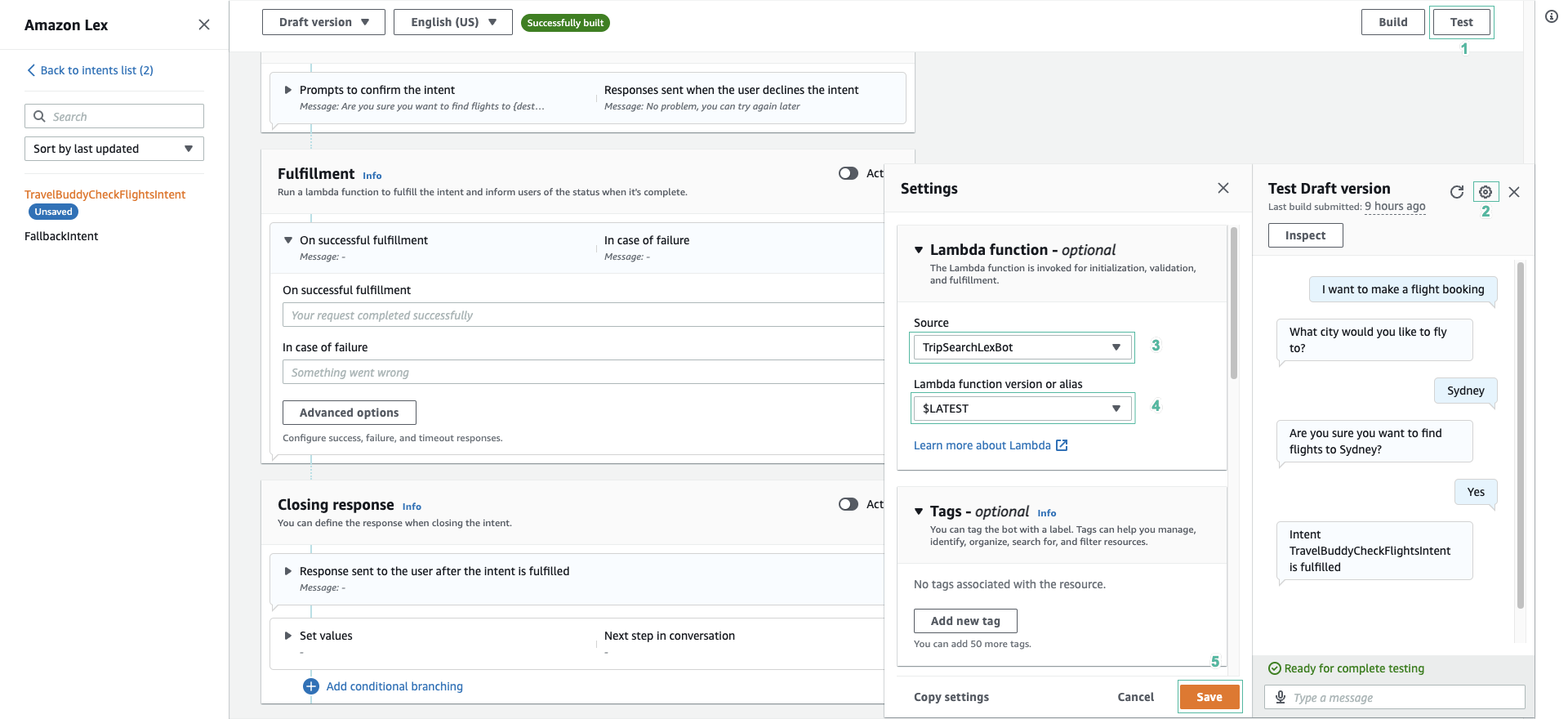This screenshot has height=719, width=1568.
Task: Select TravelBuddyCheckFlightsIntent in intents list
Action: click(x=105, y=194)
